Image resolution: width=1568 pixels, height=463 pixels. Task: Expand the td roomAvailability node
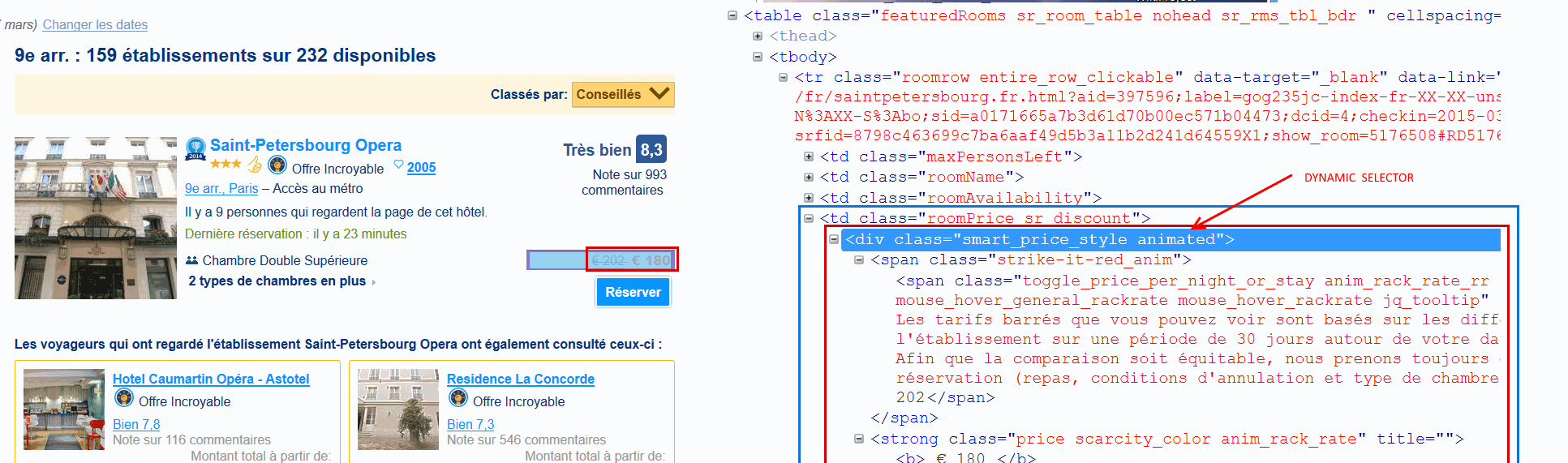809,198
